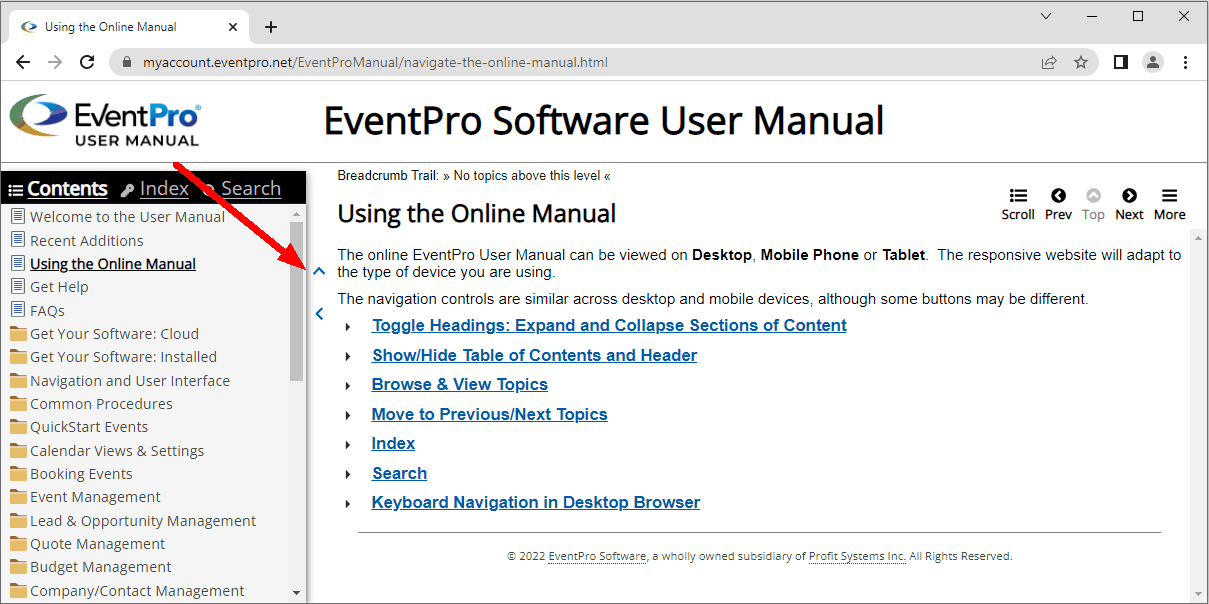Open the browser side panel icon
This screenshot has width=1209, height=604.
point(1121,62)
